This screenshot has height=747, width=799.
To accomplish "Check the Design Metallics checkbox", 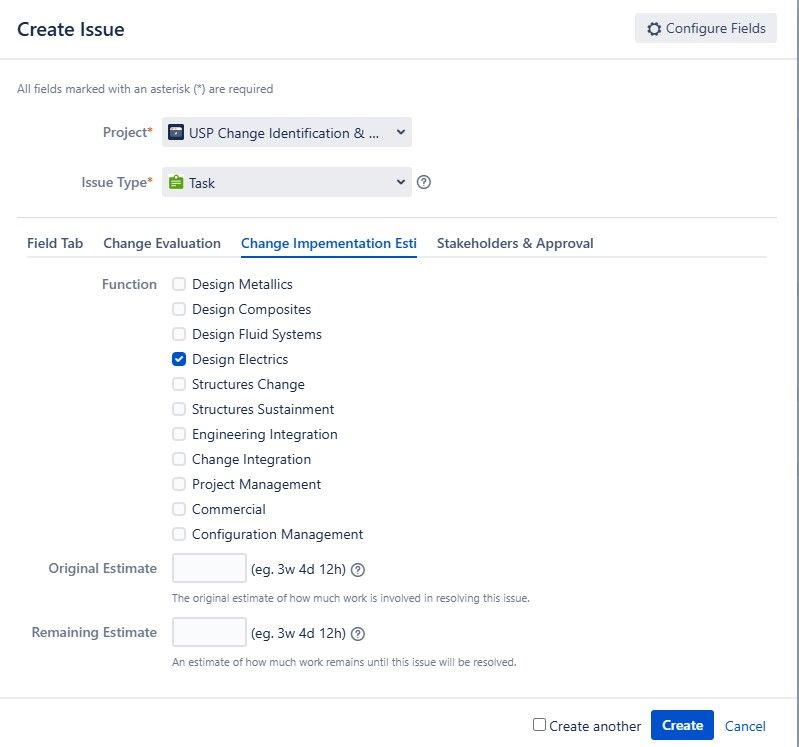I will 179,284.
